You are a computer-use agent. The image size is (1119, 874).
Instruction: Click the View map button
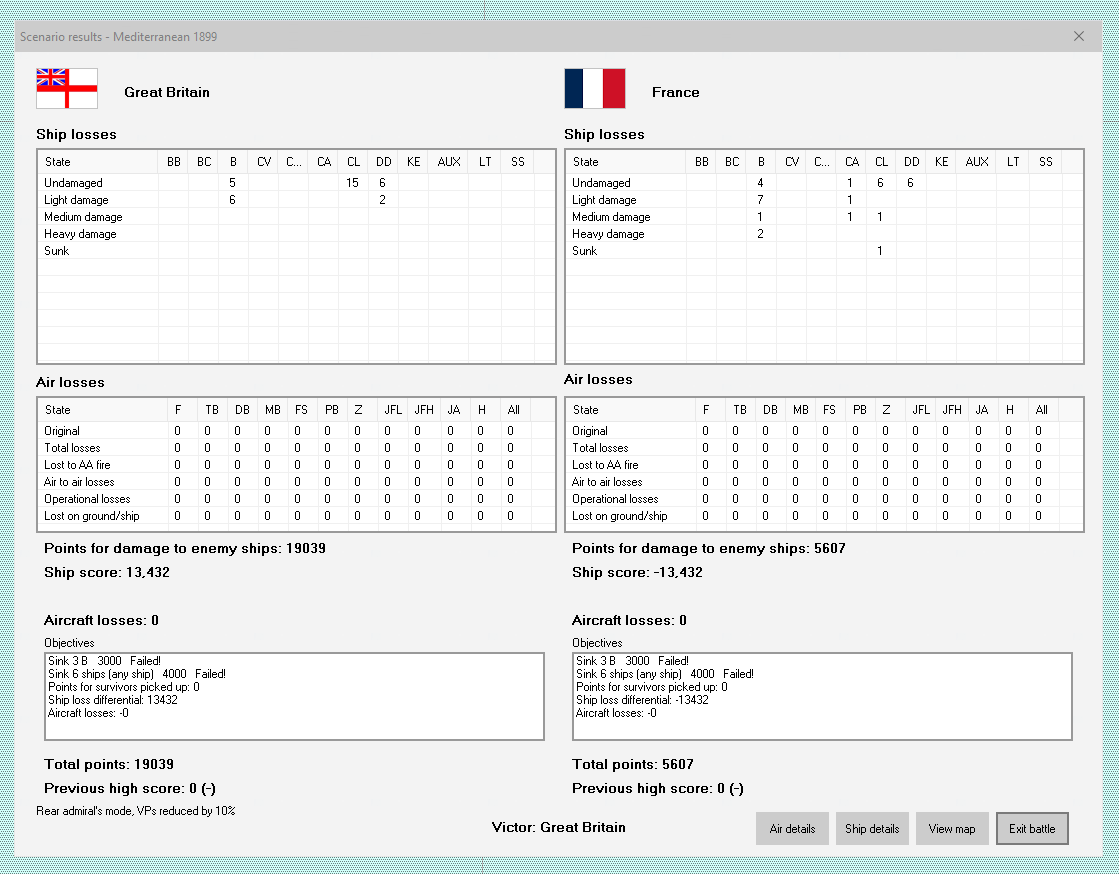(952, 828)
